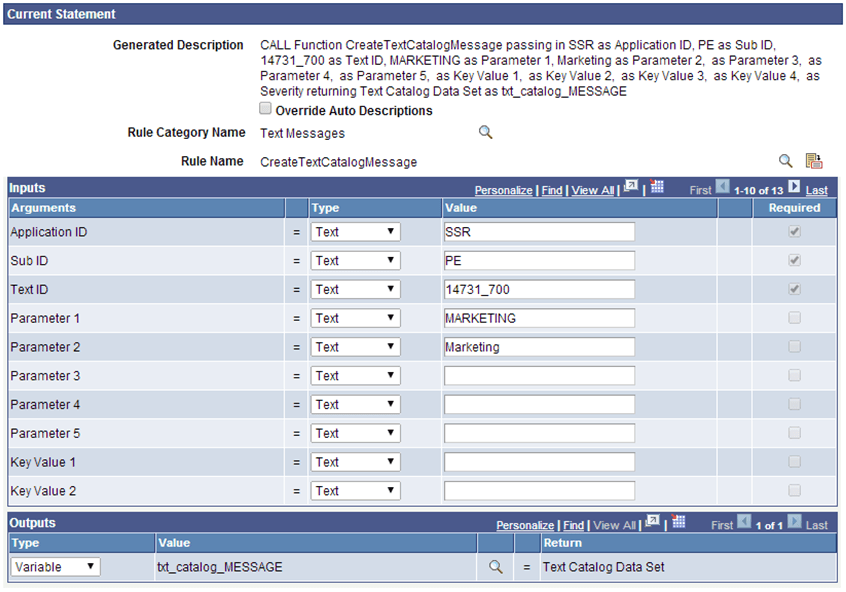Click the Required checkbox for Application ID
The width and height of the screenshot is (846, 592).
(794, 231)
